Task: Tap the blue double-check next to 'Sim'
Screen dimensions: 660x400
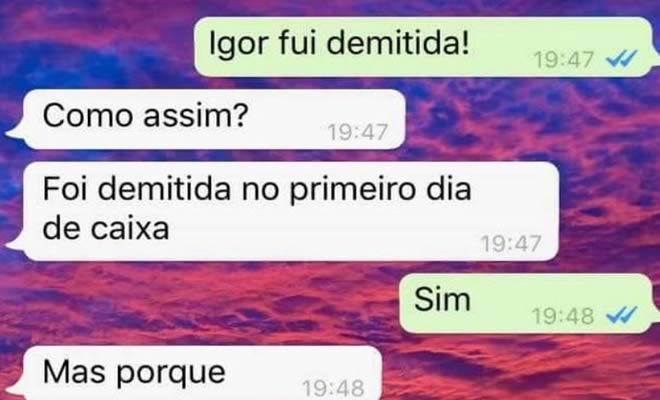Action: (622, 315)
